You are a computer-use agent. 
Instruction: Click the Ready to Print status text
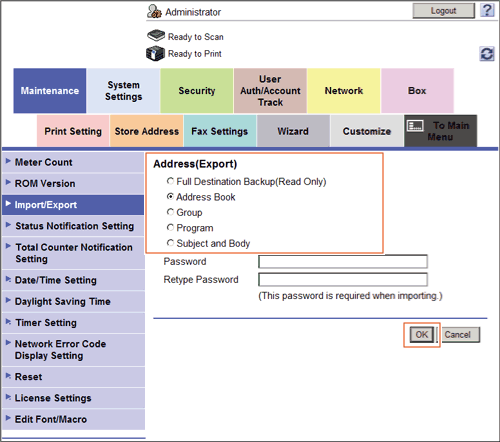195,54
